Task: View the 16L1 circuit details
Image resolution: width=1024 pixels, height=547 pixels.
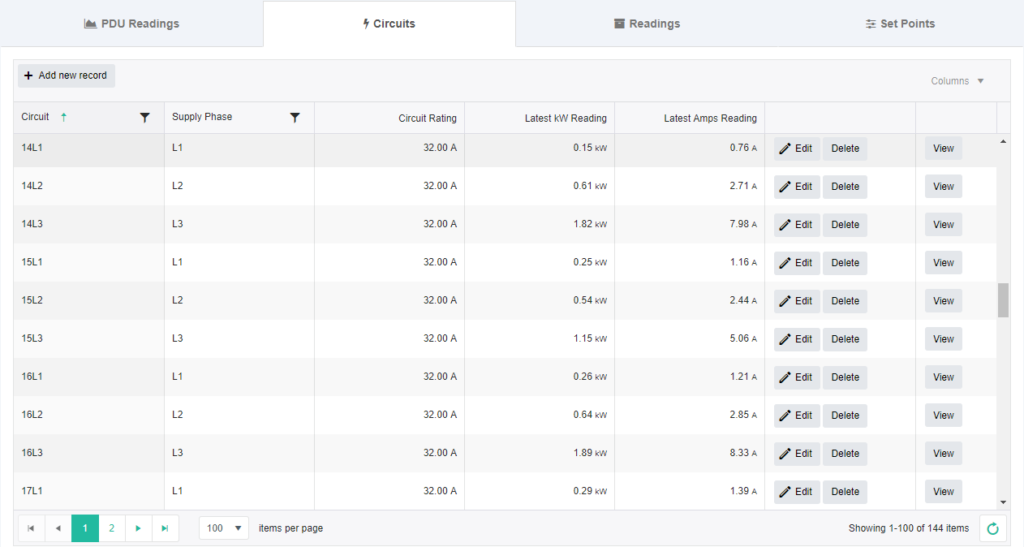Action: click(943, 377)
